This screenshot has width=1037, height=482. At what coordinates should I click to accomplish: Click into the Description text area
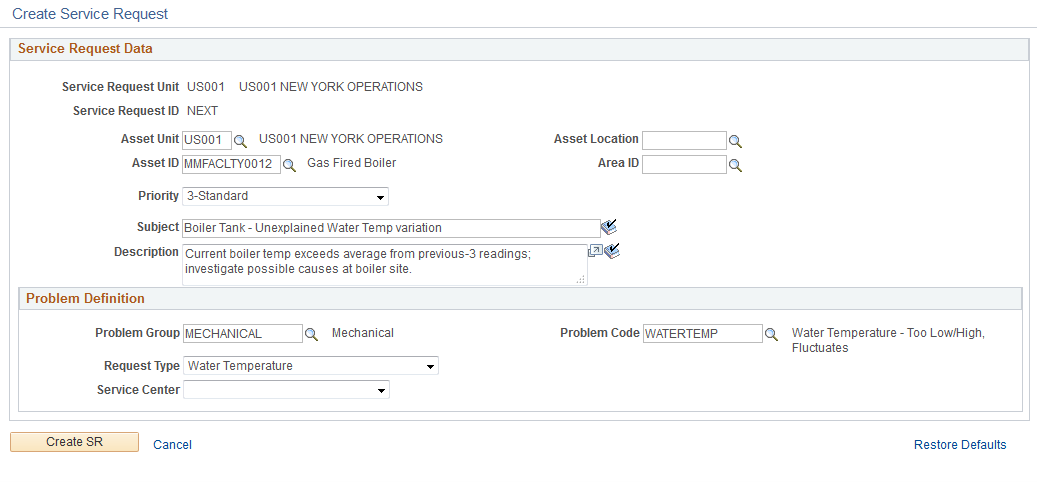(385, 265)
